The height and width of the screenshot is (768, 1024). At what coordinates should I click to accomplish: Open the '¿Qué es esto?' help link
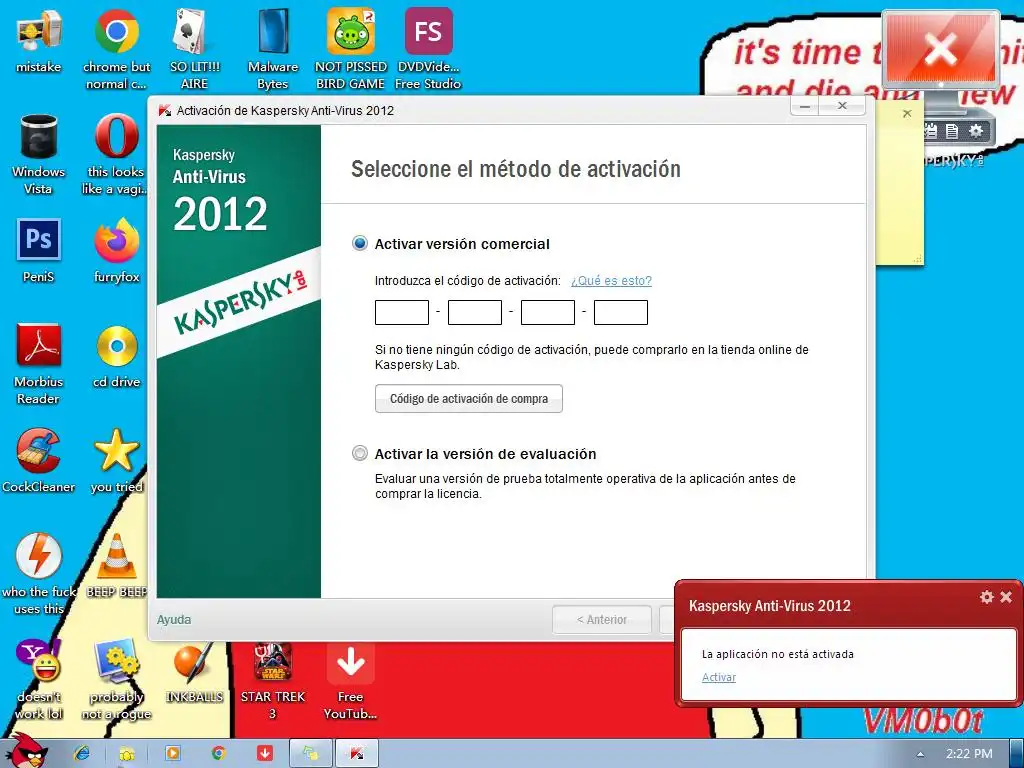point(611,281)
